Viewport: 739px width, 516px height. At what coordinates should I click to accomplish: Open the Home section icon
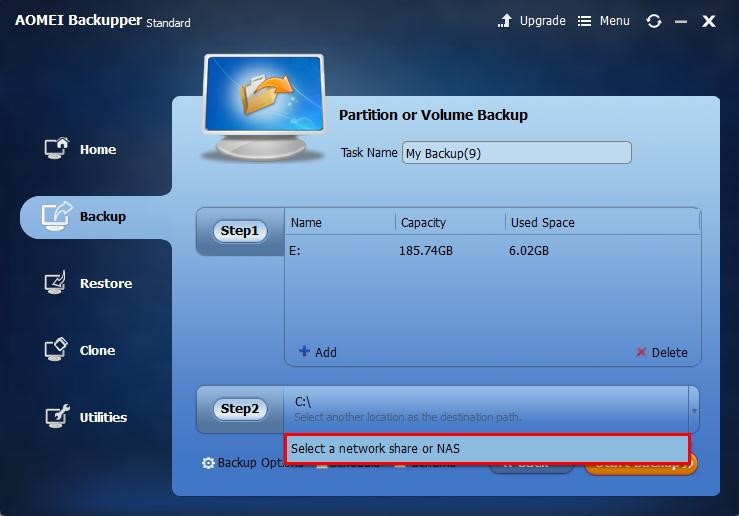point(57,148)
